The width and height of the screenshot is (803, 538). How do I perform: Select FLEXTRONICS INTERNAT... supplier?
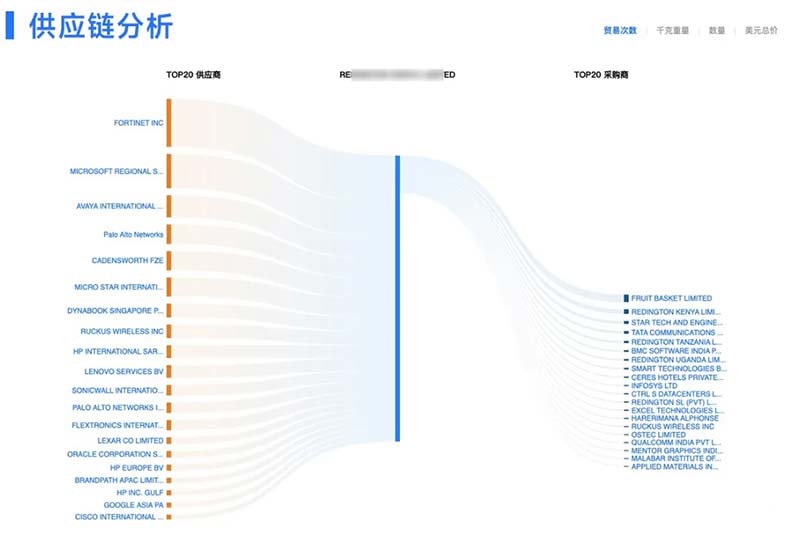pyautogui.click(x=118, y=425)
